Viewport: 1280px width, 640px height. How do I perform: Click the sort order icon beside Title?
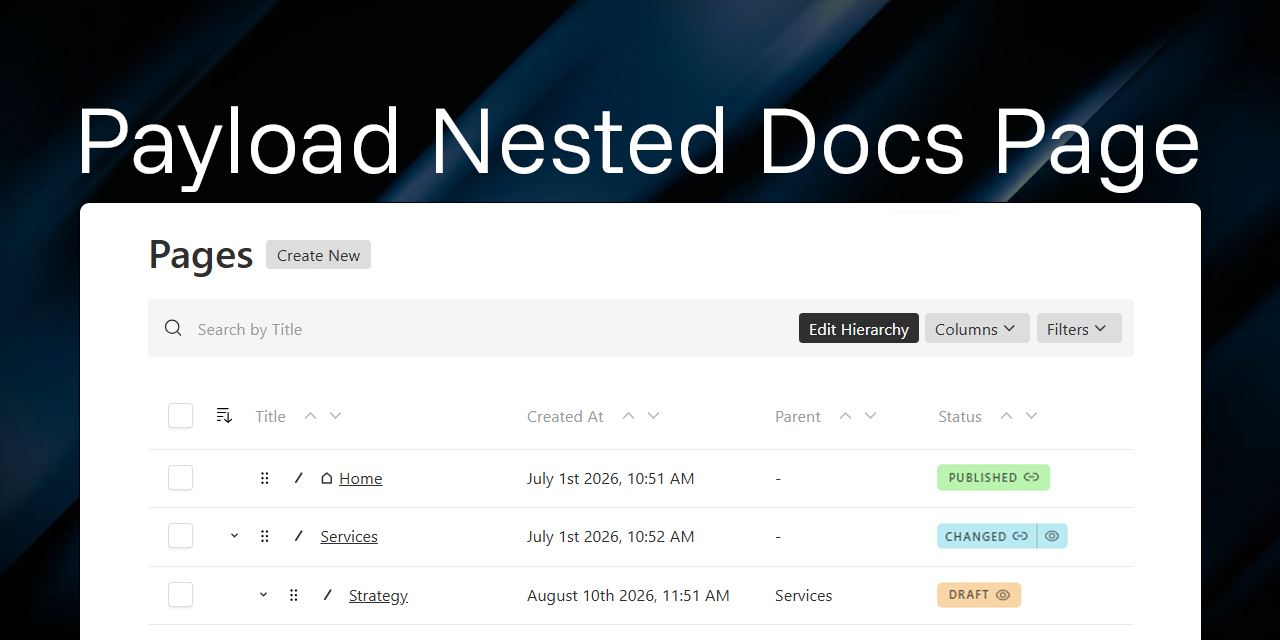tap(224, 416)
